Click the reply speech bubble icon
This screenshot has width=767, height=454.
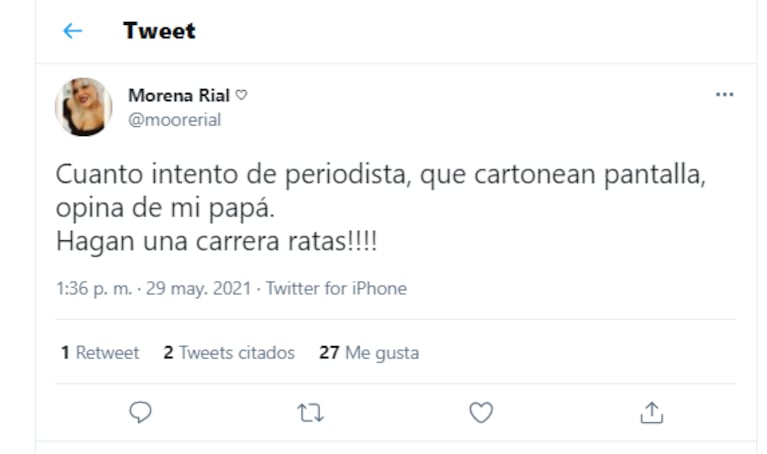click(141, 412)
